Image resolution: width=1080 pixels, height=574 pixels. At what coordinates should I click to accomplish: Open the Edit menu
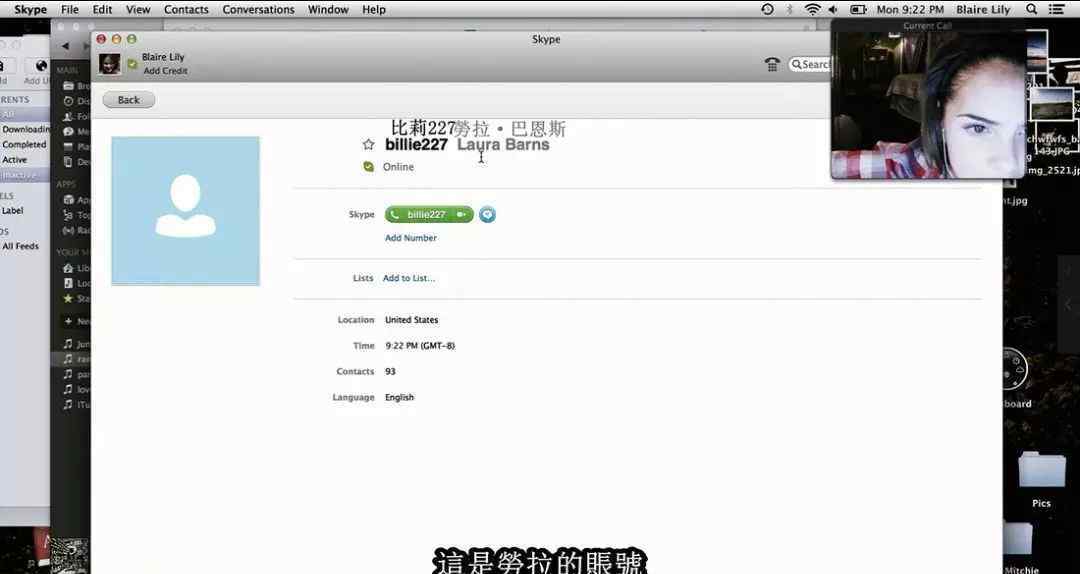[102, 10]
